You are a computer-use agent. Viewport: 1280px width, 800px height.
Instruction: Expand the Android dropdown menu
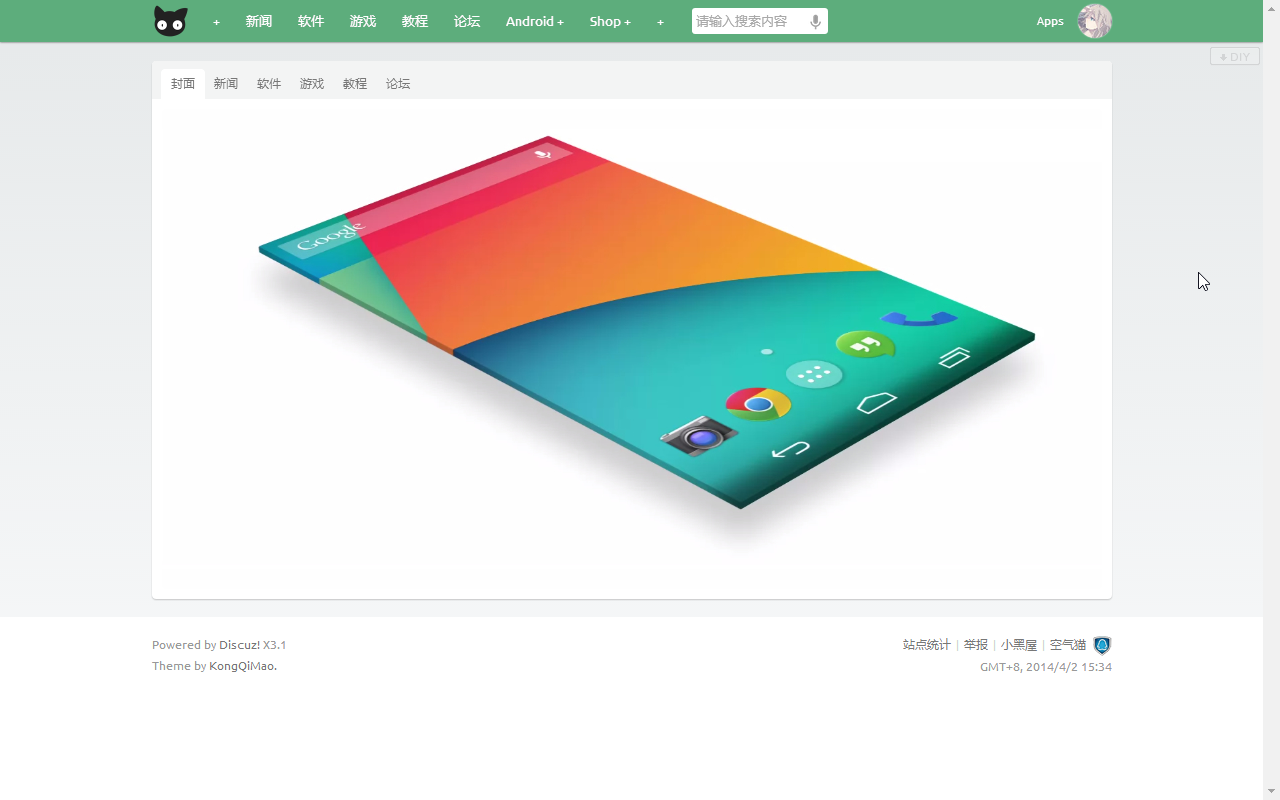pos(535,21)
